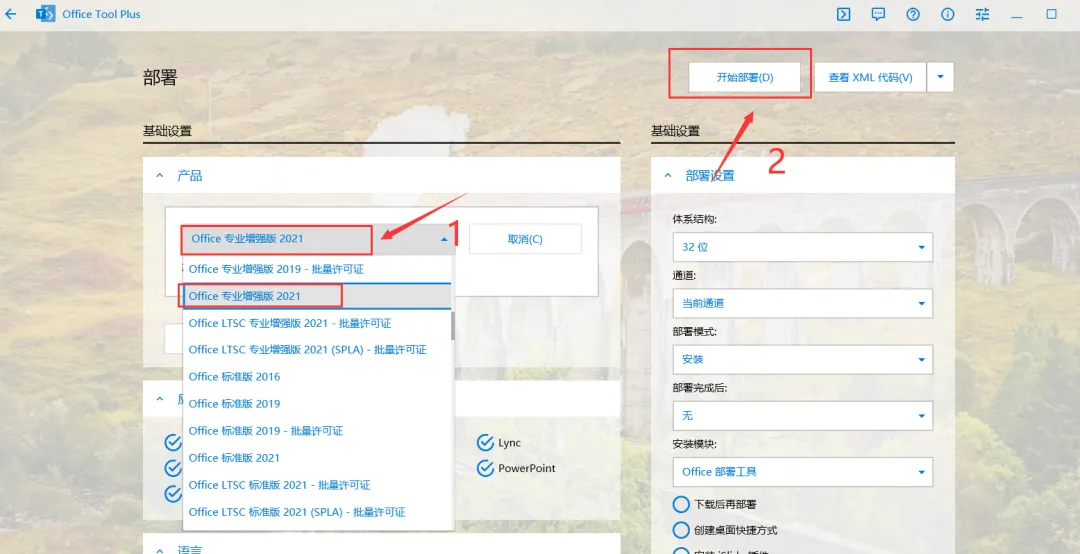Enable 下载后再部署 option

click(681, 504)
